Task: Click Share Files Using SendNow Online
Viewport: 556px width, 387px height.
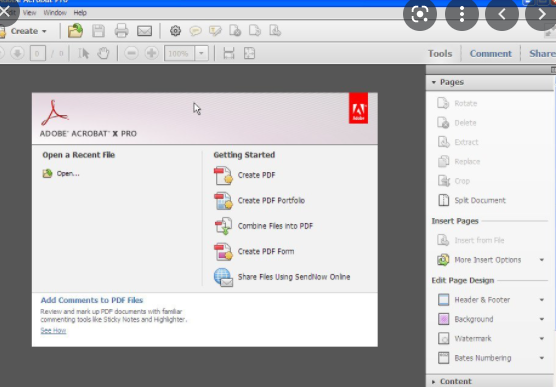Action: click(282, 277)
